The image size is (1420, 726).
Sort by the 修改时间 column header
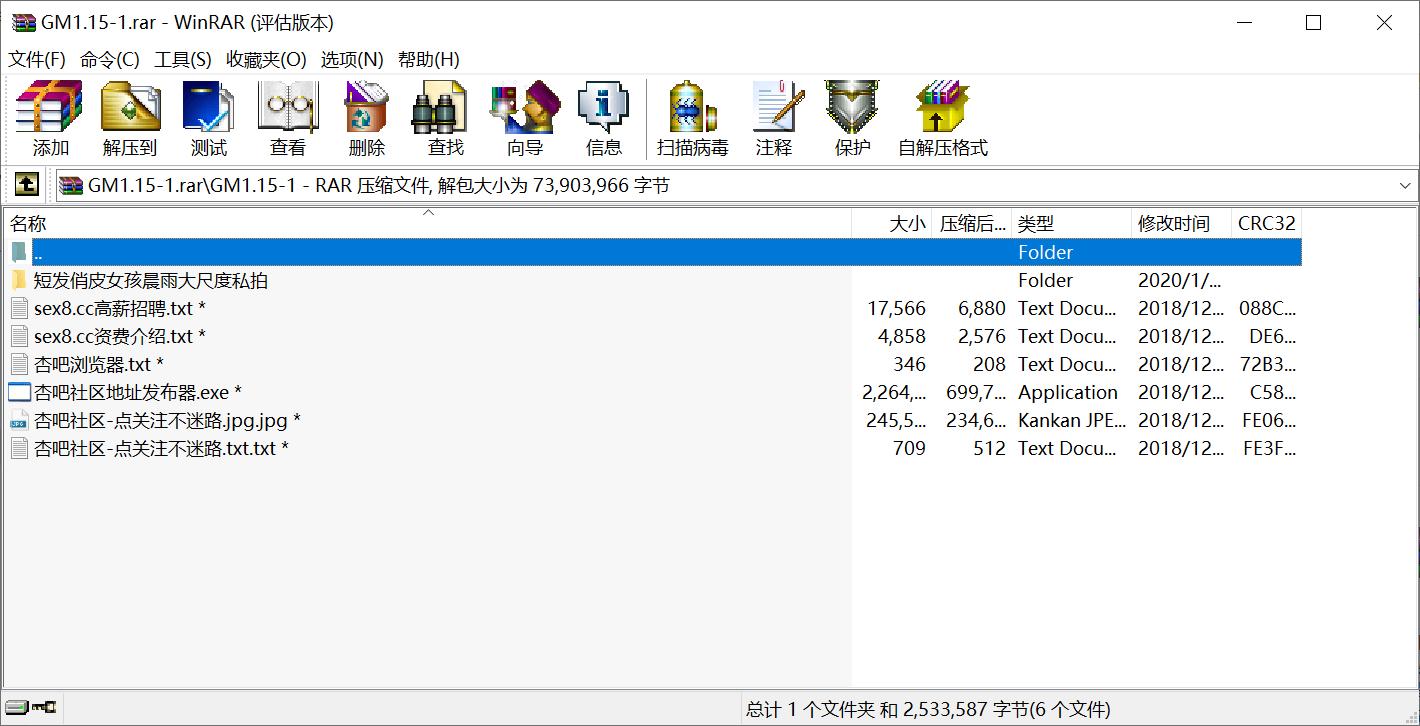coord(1182,223)
